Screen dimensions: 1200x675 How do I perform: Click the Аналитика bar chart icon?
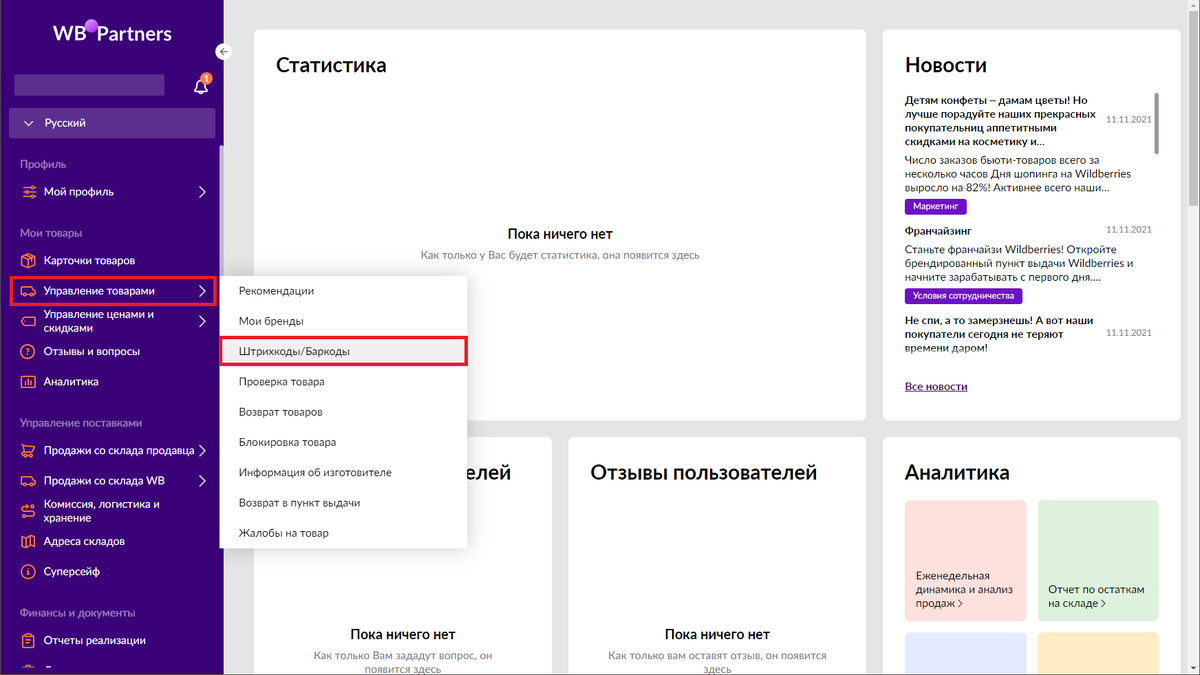coord(28,381)
